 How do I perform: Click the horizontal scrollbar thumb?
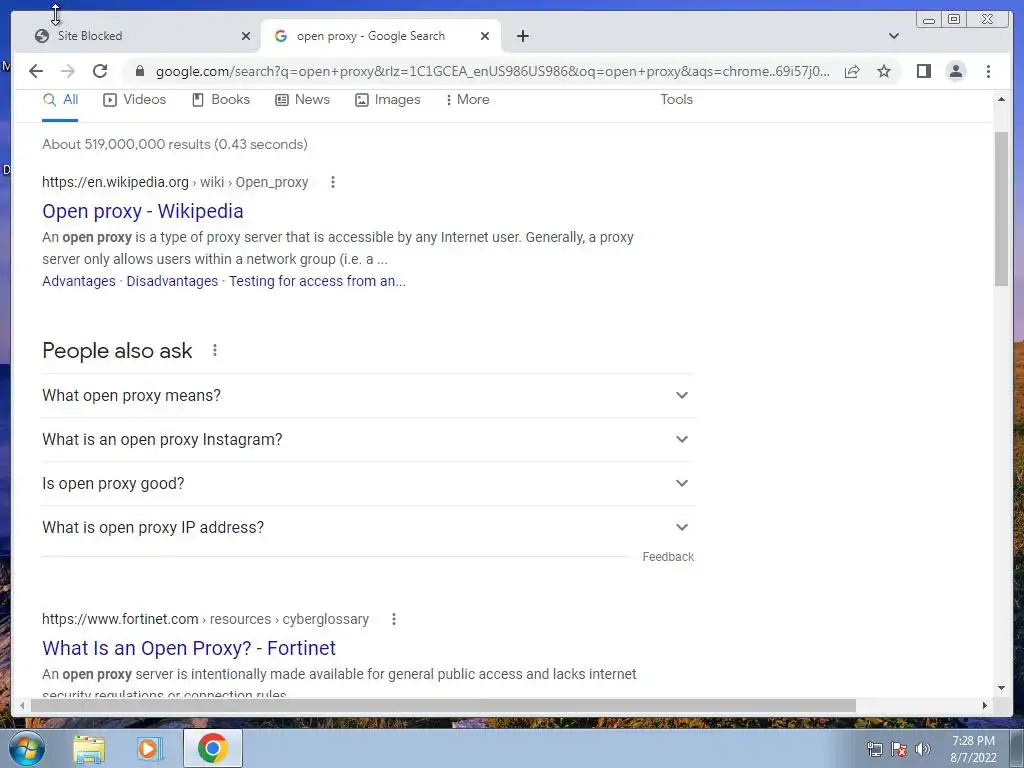click(x=443, y=705)
